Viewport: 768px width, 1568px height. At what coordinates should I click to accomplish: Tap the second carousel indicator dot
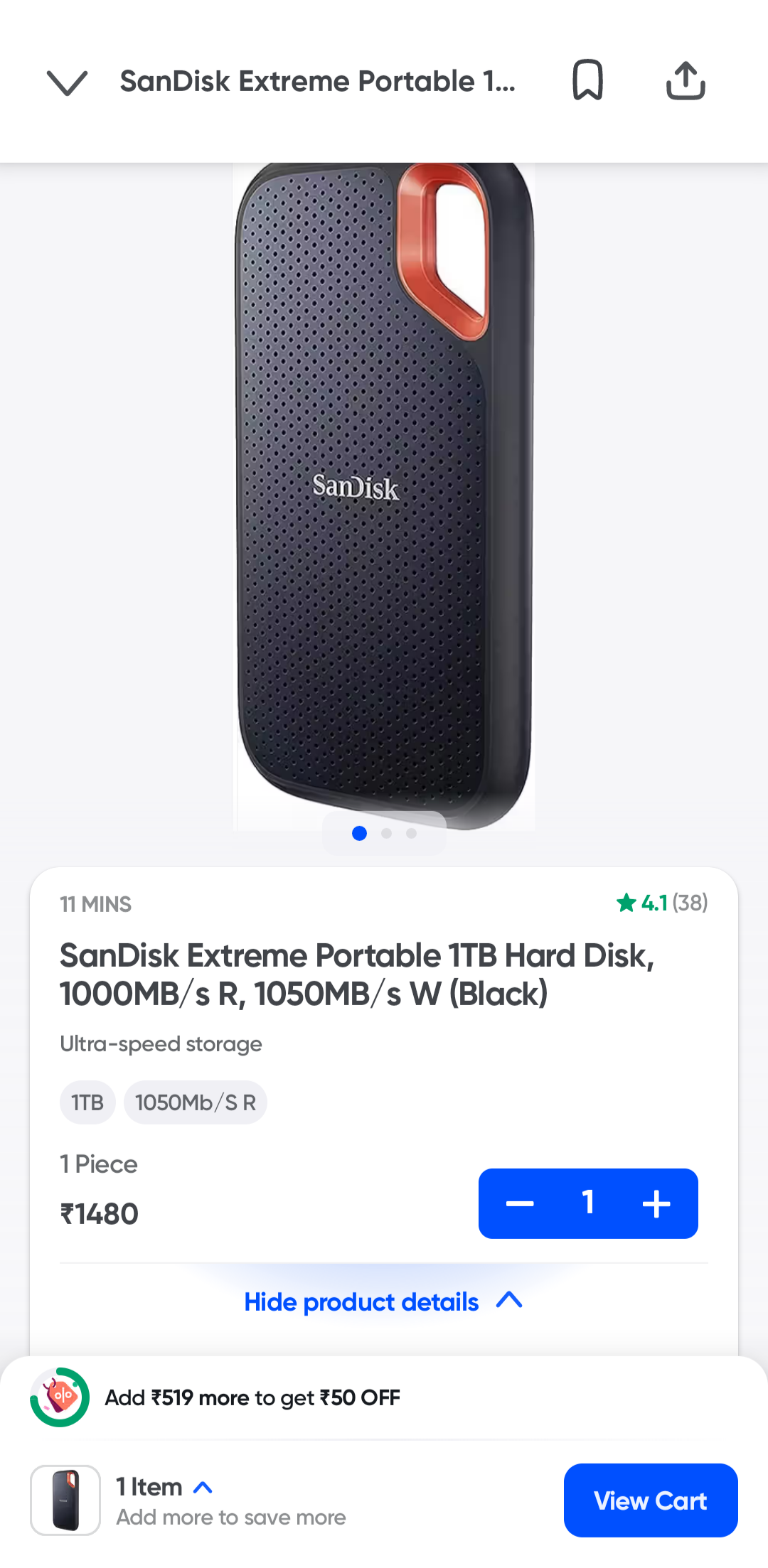click(386, 834)
